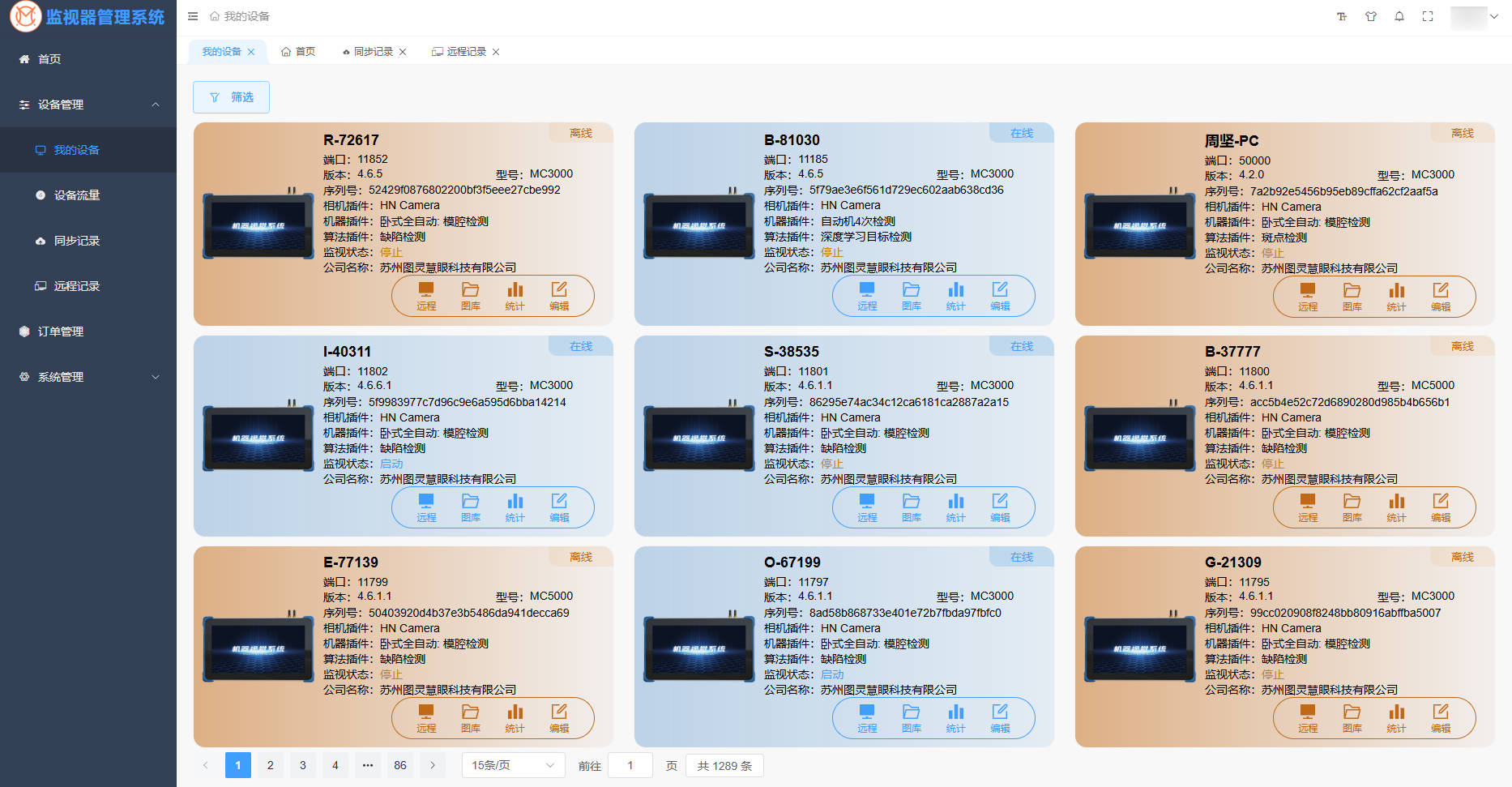The height and width of the screenshot is (787, 1512).
Task: Click notification bell icon in header
Action: 1399,16
